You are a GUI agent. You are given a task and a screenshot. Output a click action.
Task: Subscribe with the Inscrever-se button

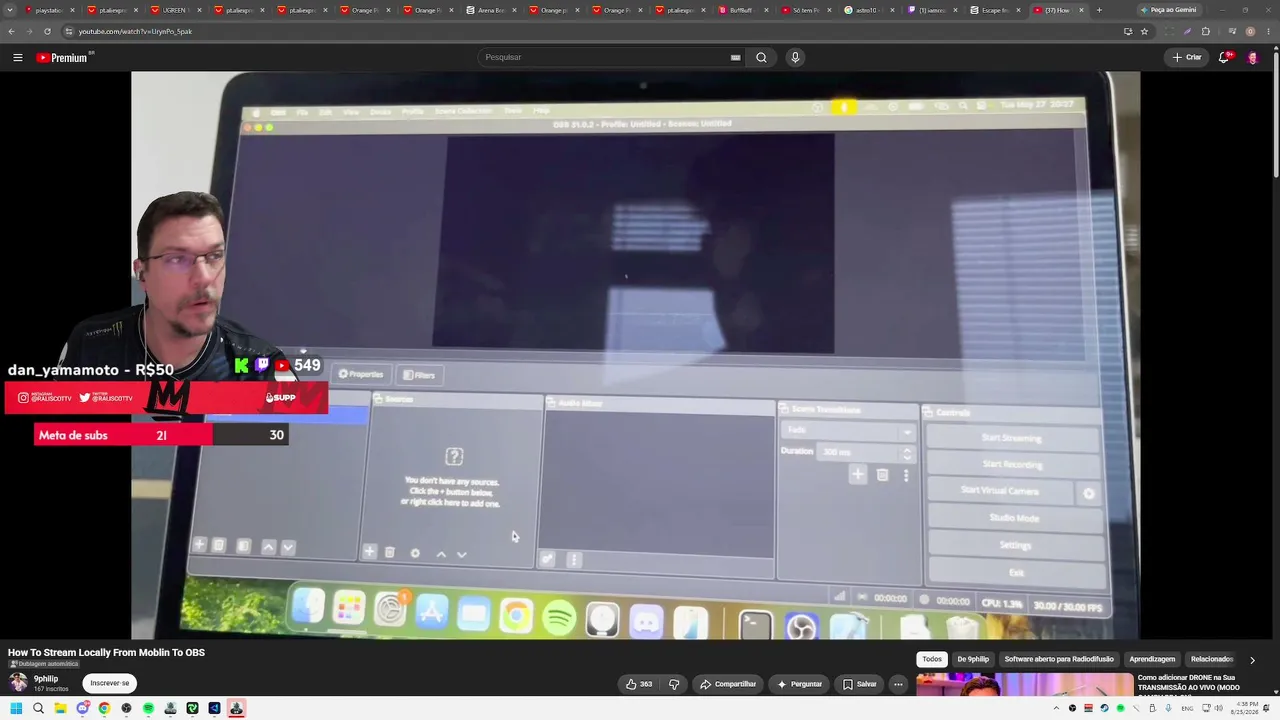[110, 683]
